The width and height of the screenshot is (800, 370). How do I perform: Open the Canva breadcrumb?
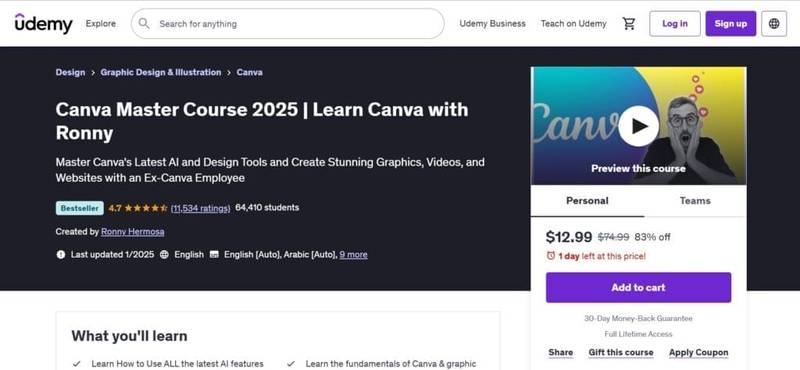pos(249,72)
